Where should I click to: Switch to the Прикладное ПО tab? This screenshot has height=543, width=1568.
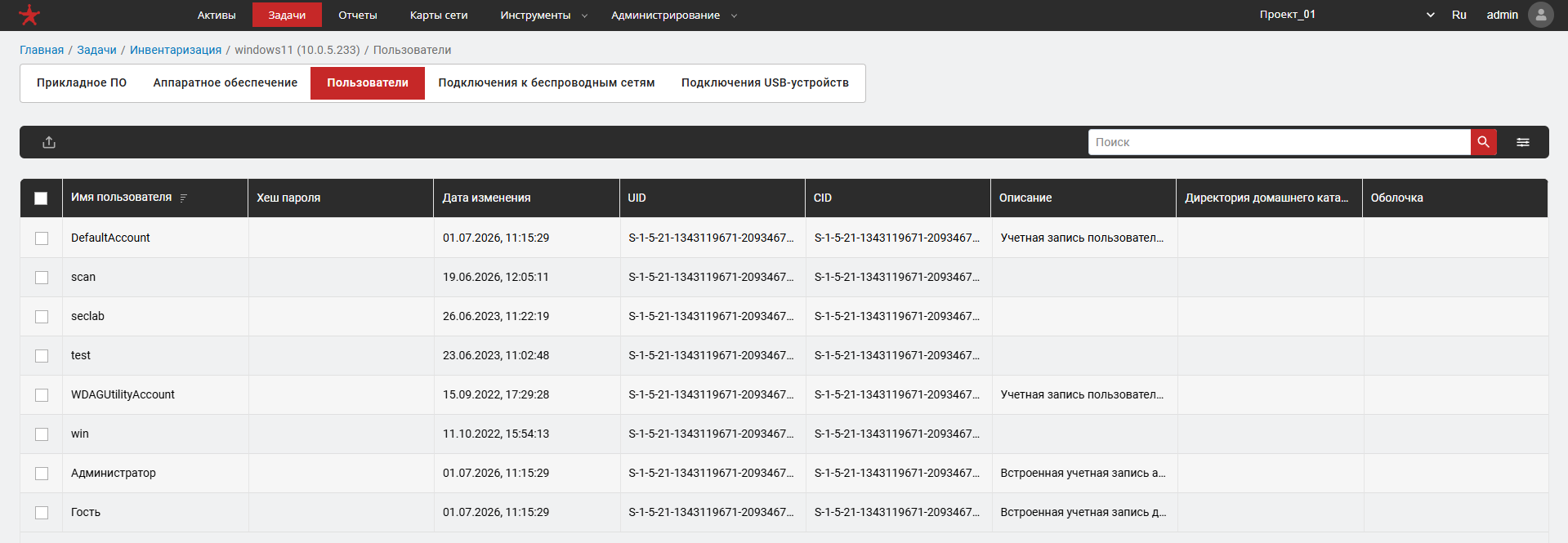point(82,82)
